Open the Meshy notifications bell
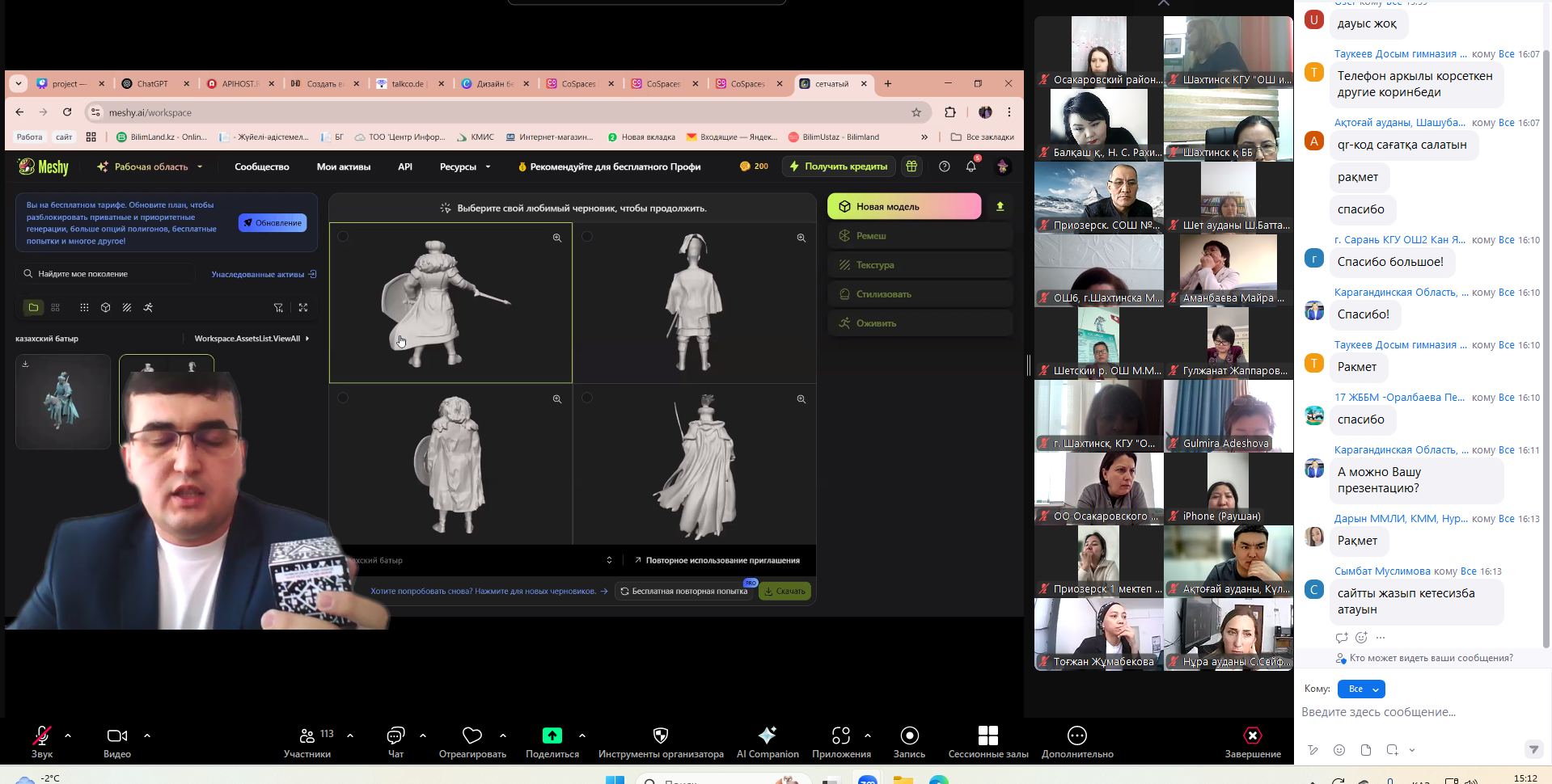 [x=971, y=166]
